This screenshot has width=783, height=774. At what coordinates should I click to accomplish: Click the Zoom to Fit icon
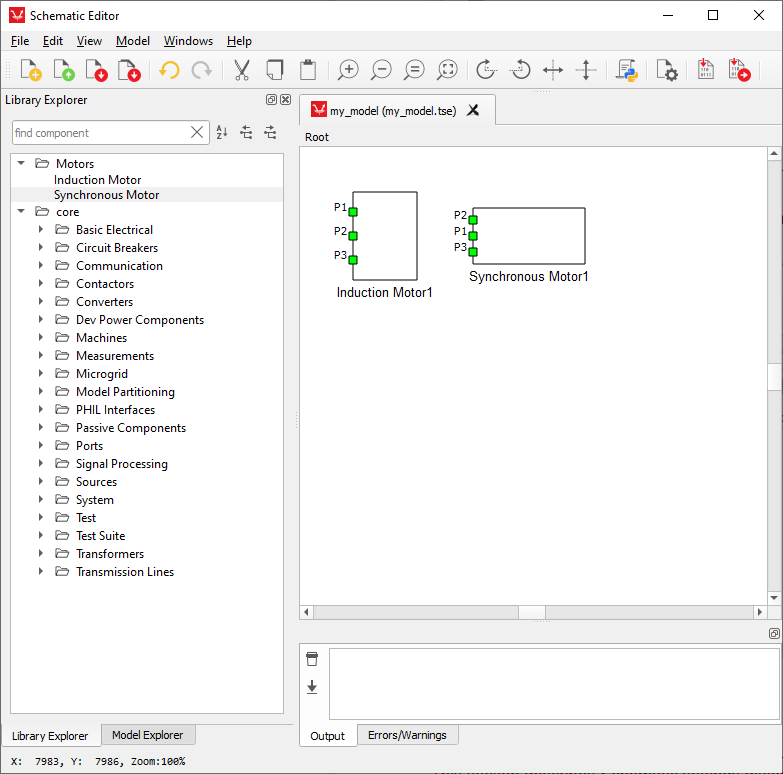(x=447, y=70)
